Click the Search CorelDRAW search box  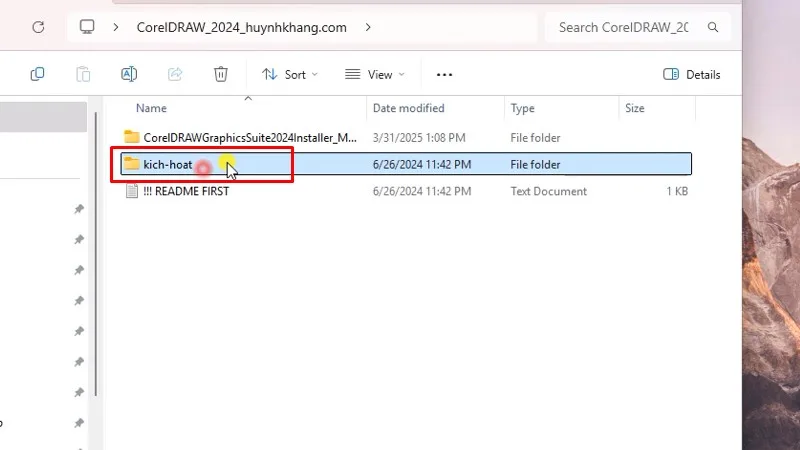click(623, 27)
